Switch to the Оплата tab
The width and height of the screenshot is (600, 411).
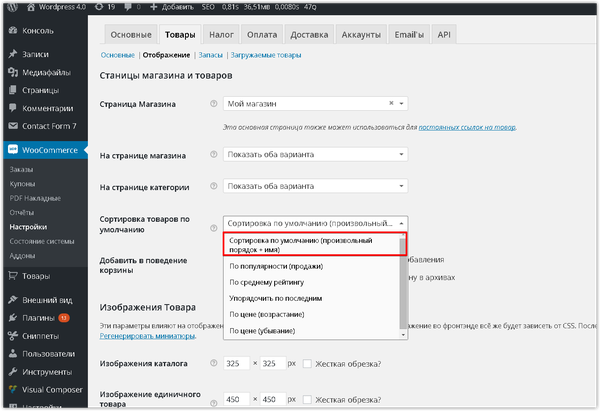[262, 35]
